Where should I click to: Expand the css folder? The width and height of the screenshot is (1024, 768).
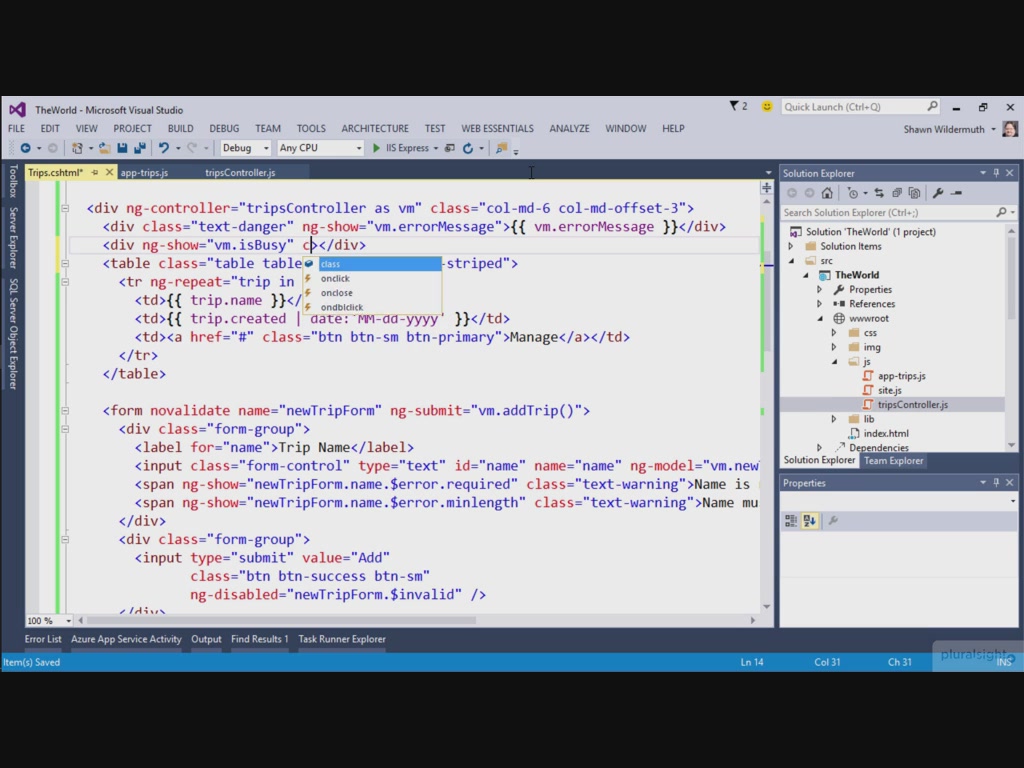point(834,332)
